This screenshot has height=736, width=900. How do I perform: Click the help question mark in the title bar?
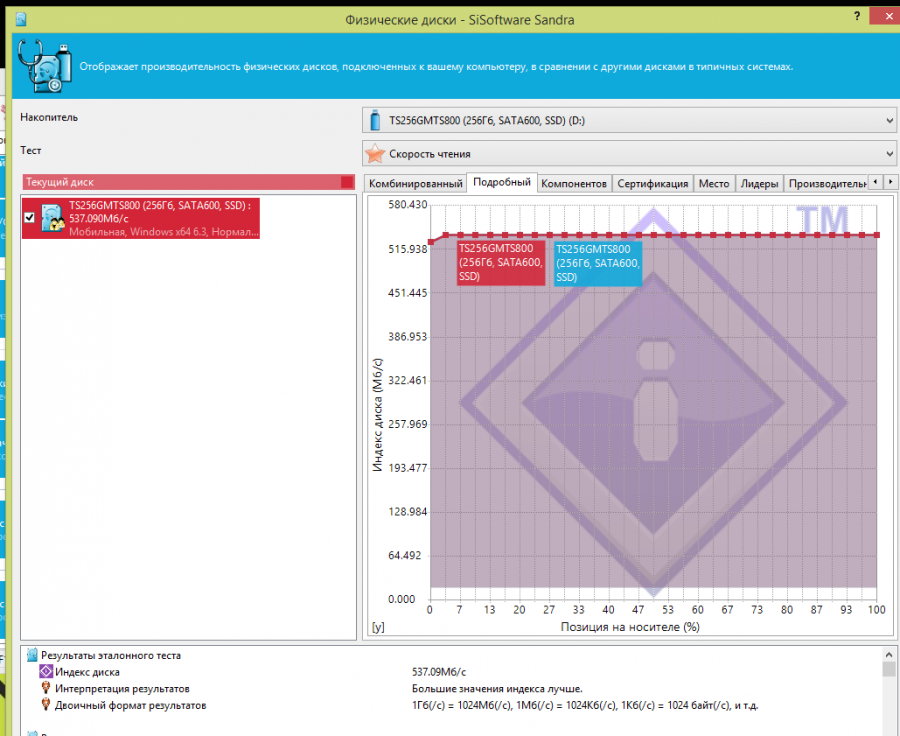tap(857, 17)
